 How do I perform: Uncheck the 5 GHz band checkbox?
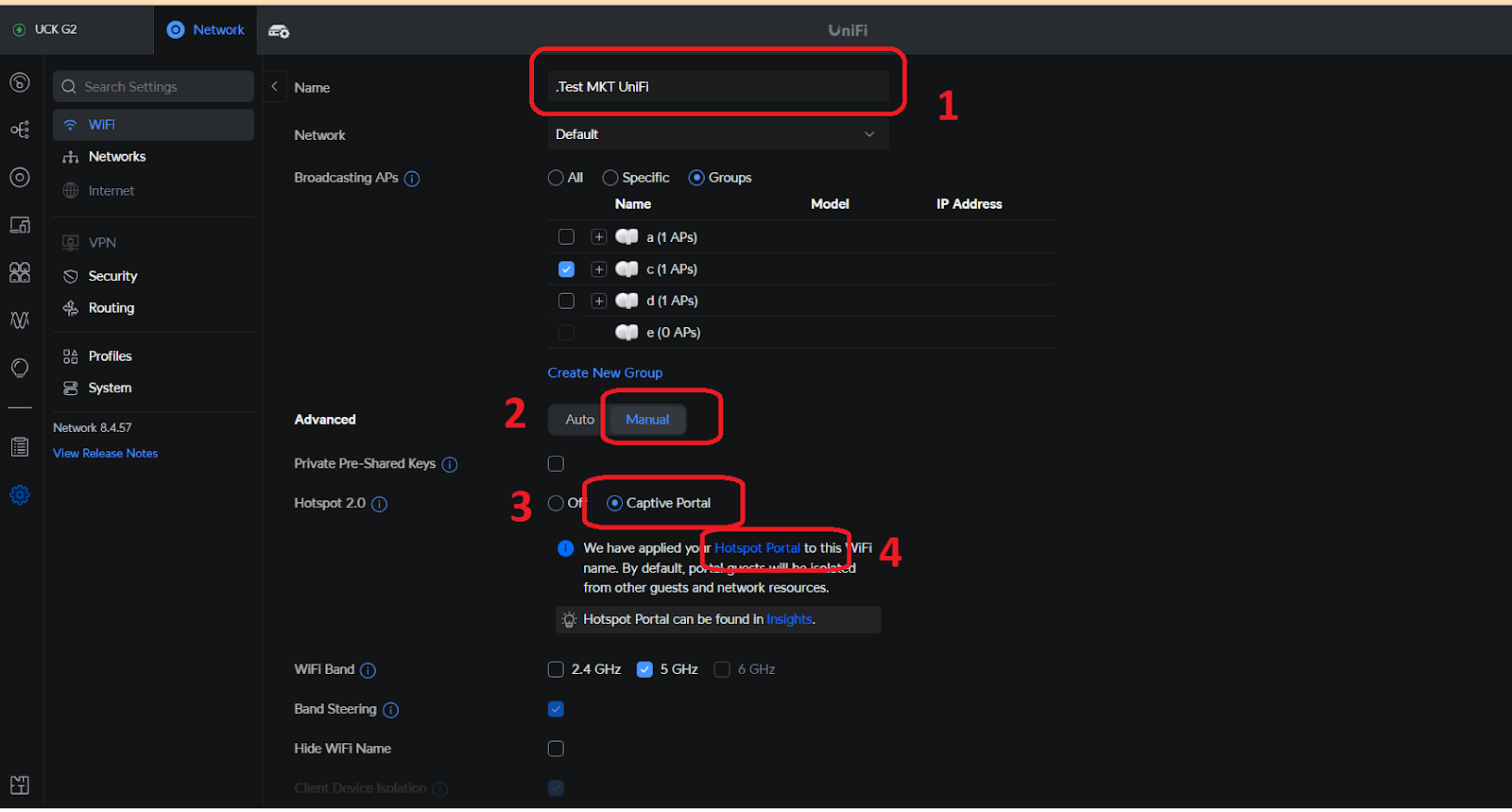[644, 669]
